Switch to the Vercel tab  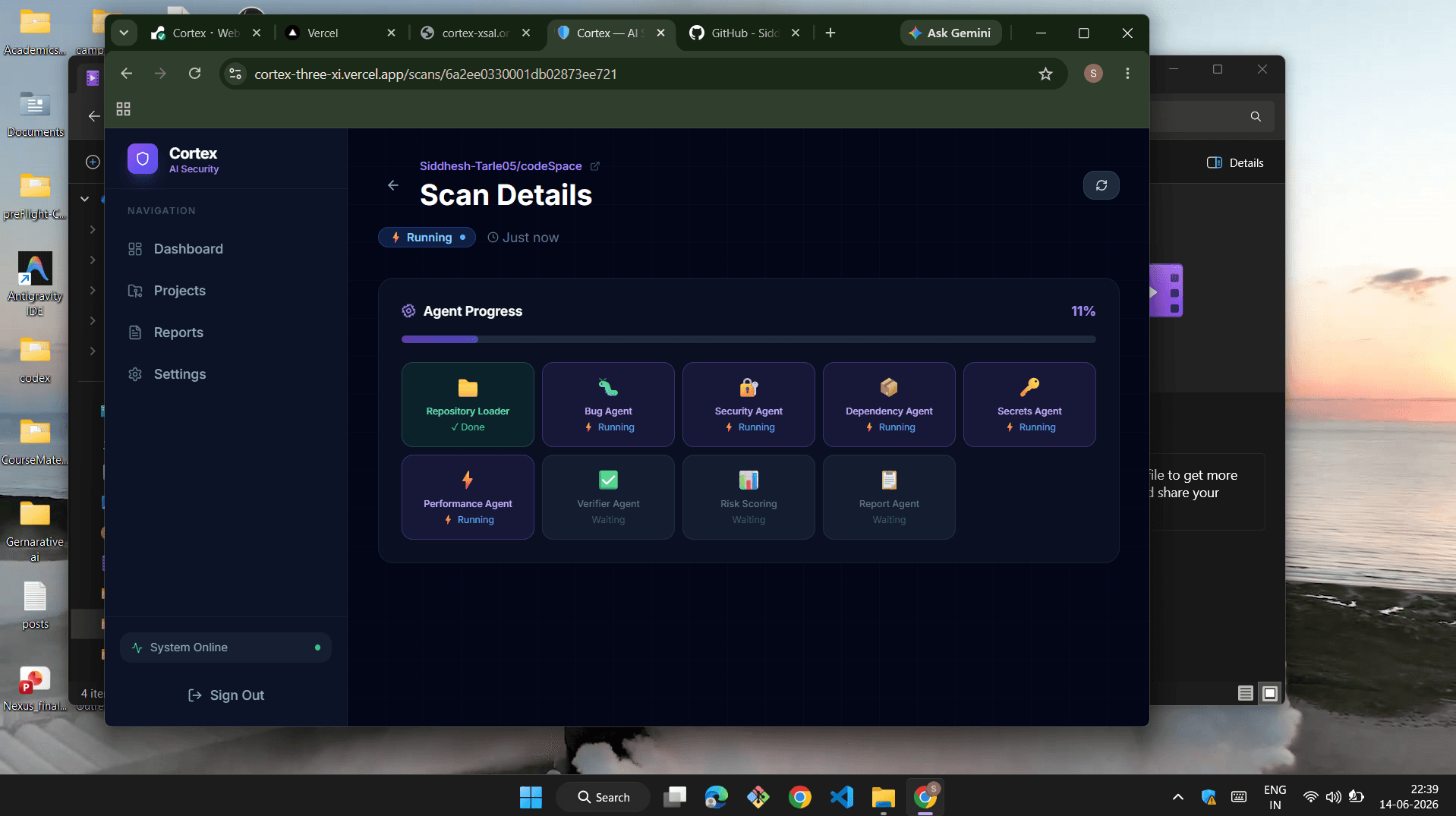pos(340,33)
